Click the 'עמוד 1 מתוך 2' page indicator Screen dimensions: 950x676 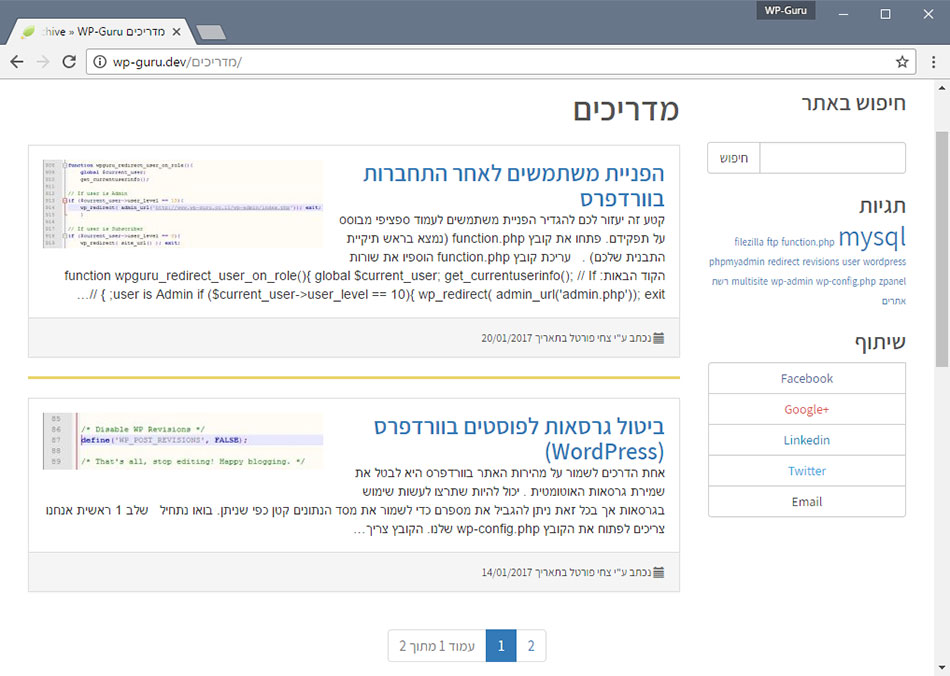[x=437, y=646]
